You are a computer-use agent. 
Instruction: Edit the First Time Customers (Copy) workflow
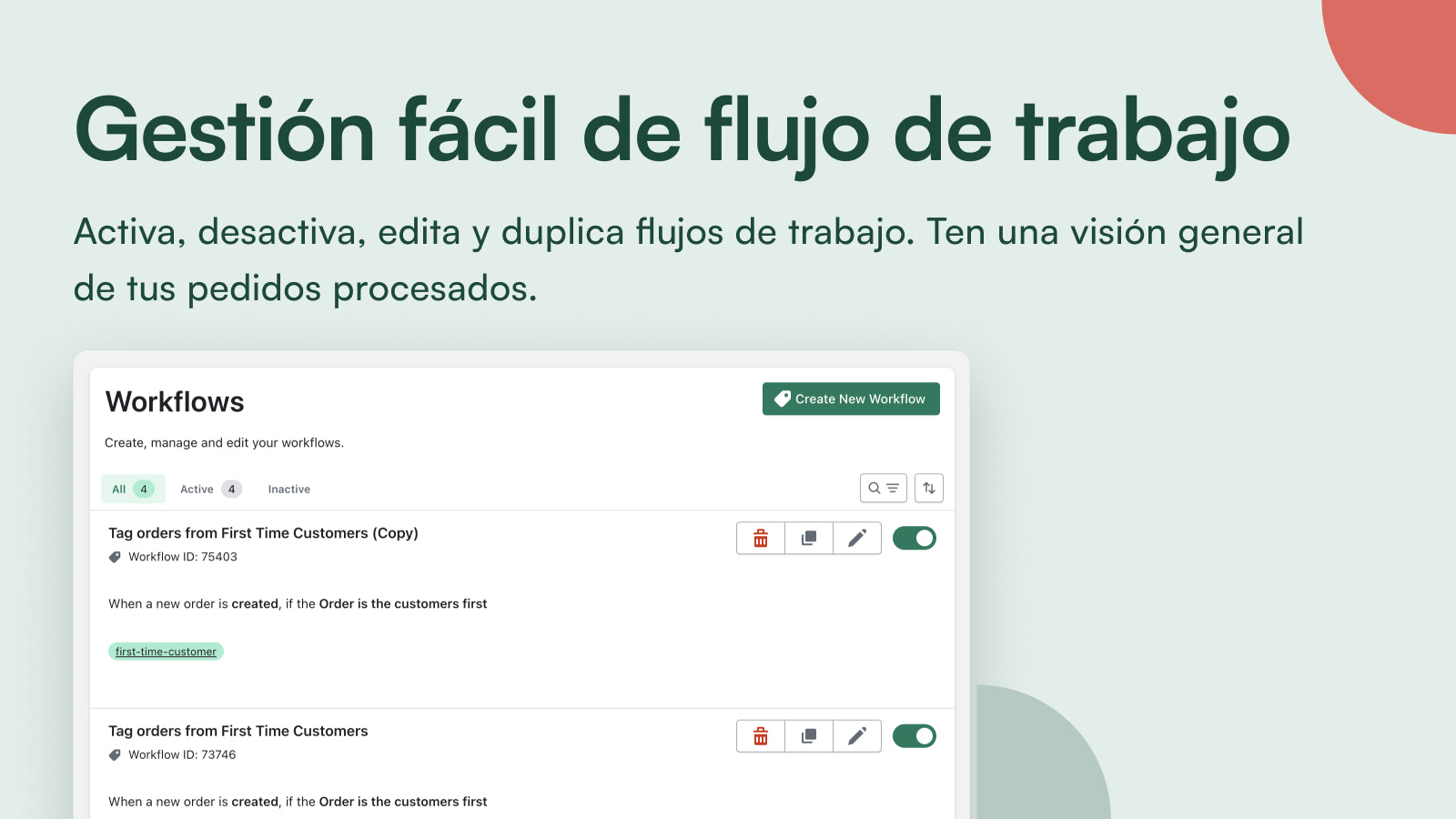click(x=857, y=538)
